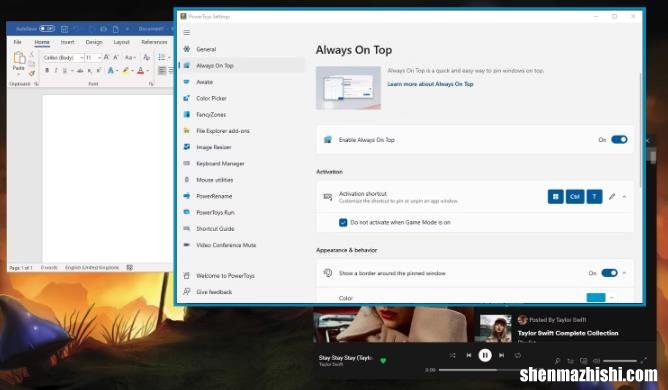668x390 pixels.
Task: Open the Spotify queue icon
Action: pos(570,361)
